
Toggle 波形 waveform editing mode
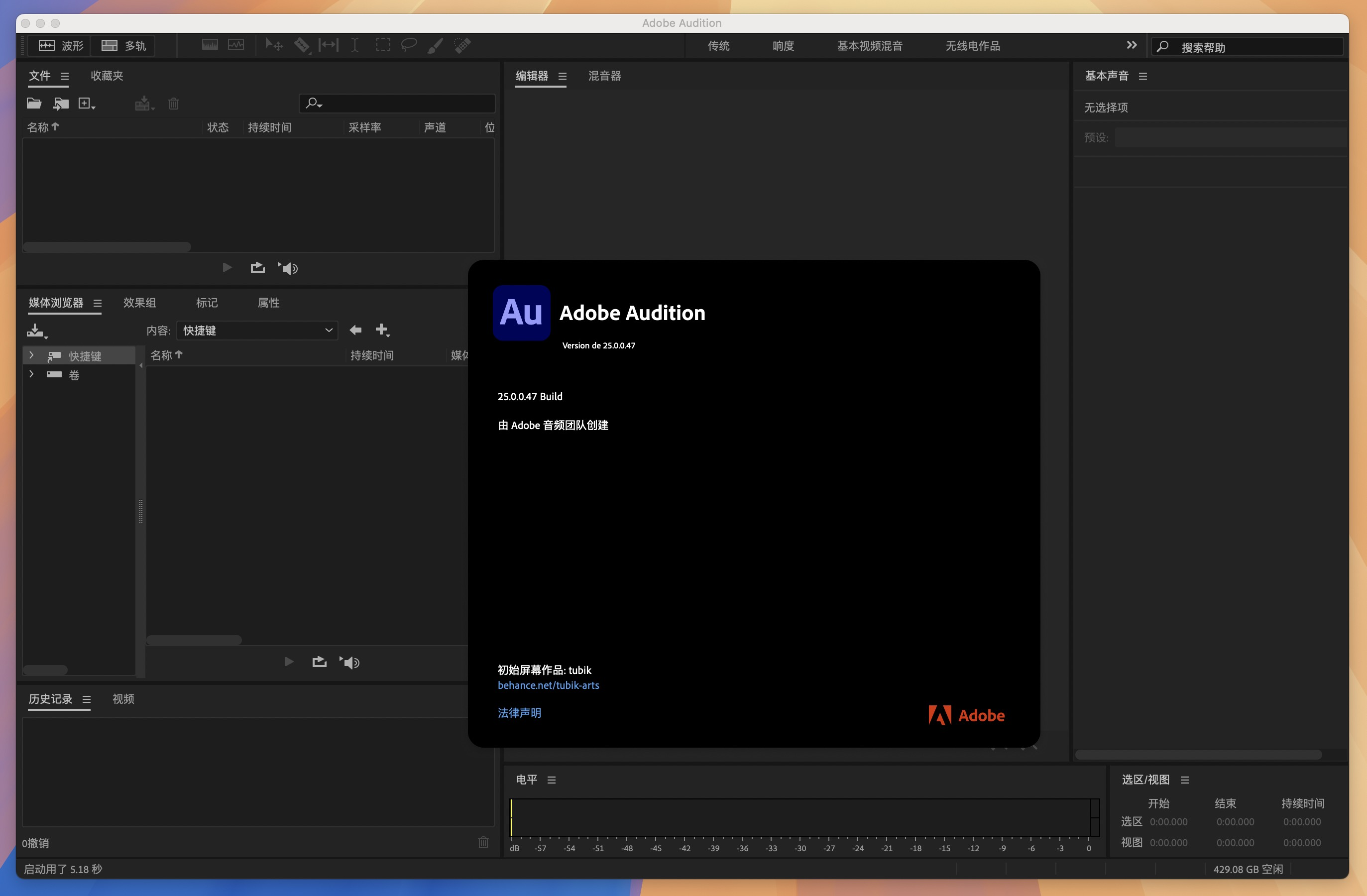click(x=59, y=45)
